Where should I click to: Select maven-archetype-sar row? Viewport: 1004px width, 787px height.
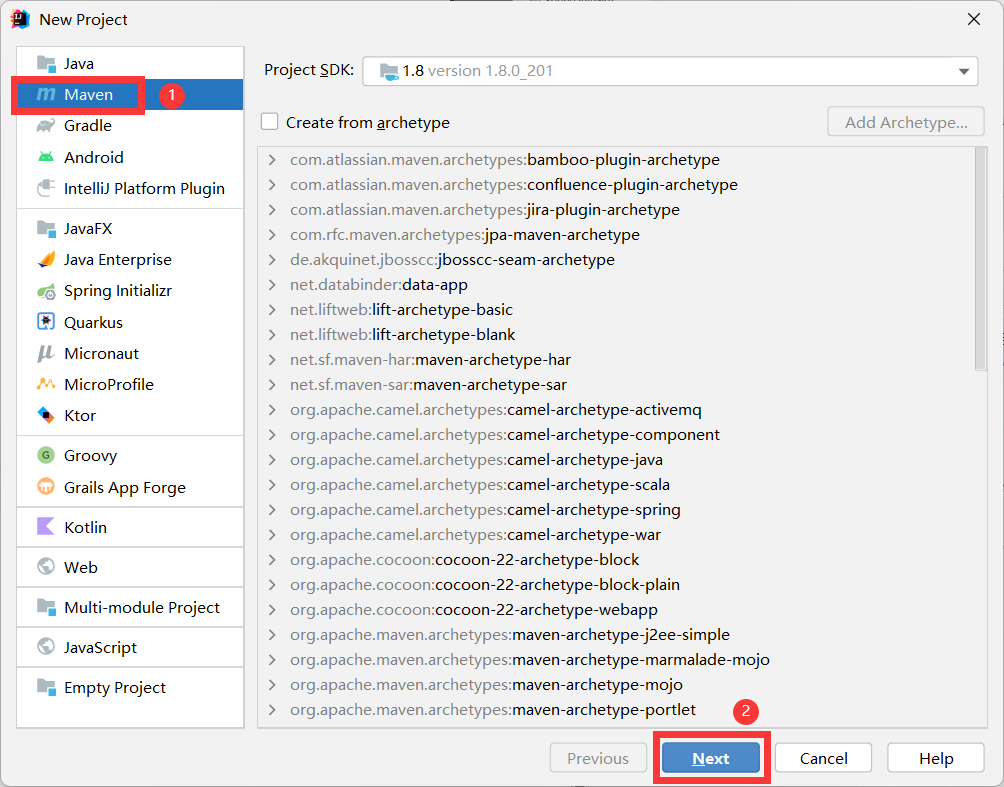click(617, 384)
